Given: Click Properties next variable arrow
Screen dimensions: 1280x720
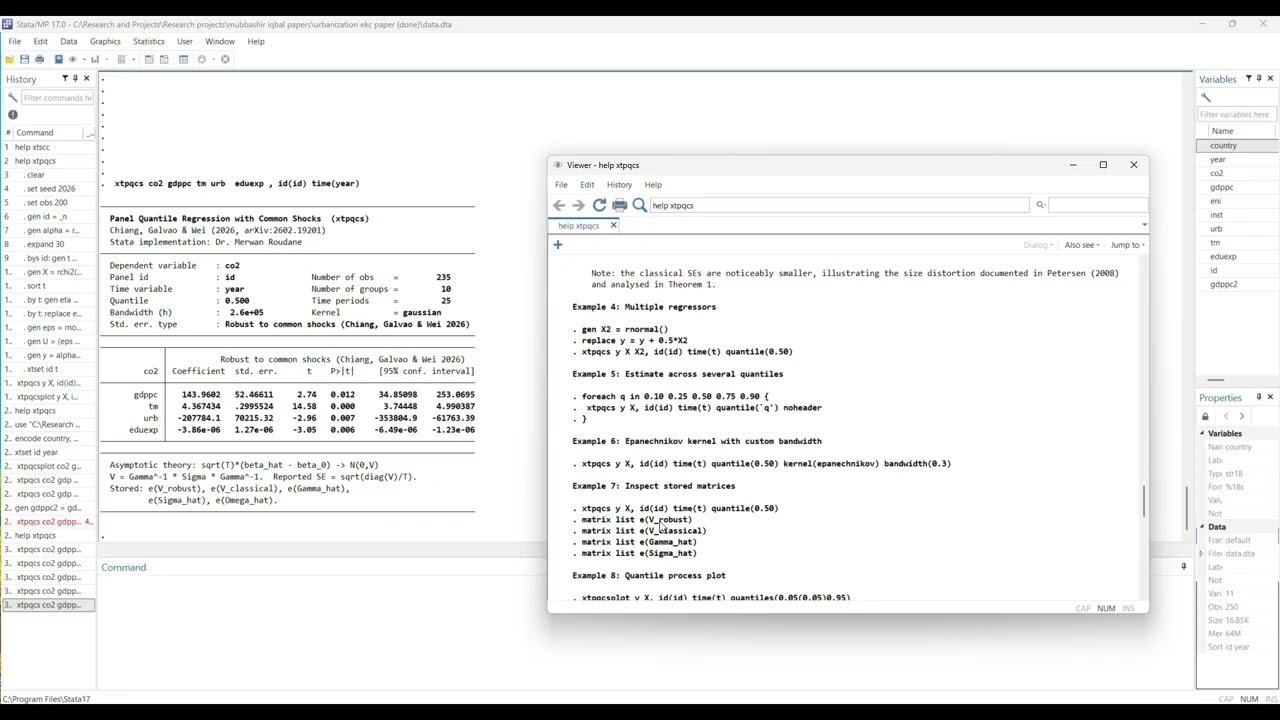Looking at the screenshot, I should [1242, 417].
